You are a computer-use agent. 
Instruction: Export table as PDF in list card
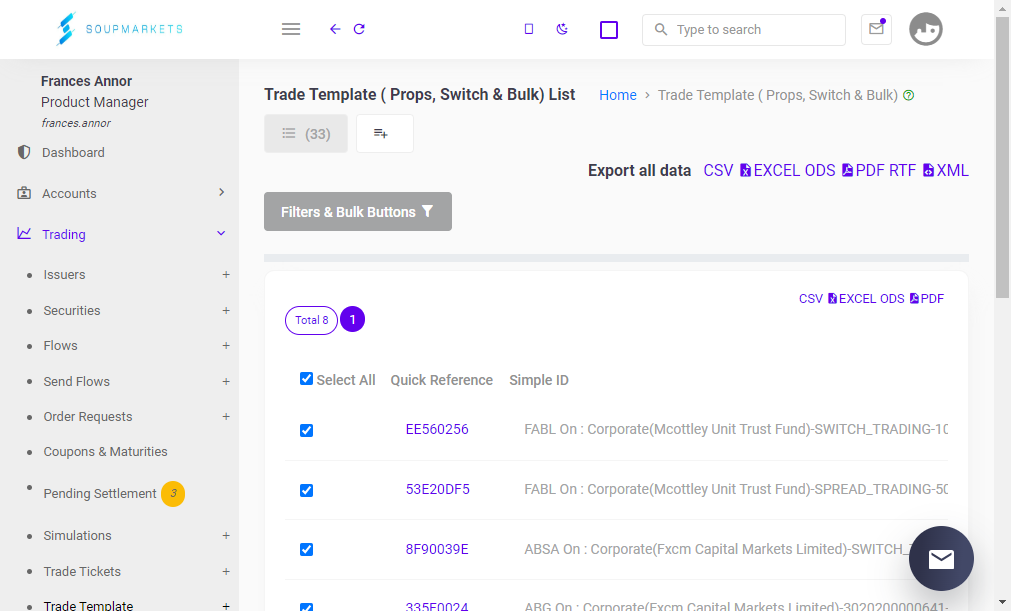pyautogui.click(x=927, y=298)
